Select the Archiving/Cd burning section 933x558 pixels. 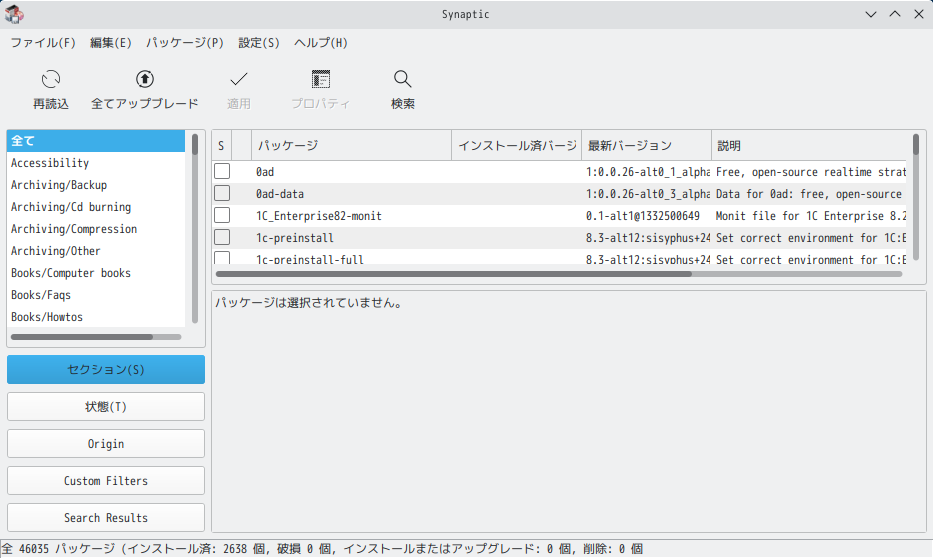coord(96,207)
